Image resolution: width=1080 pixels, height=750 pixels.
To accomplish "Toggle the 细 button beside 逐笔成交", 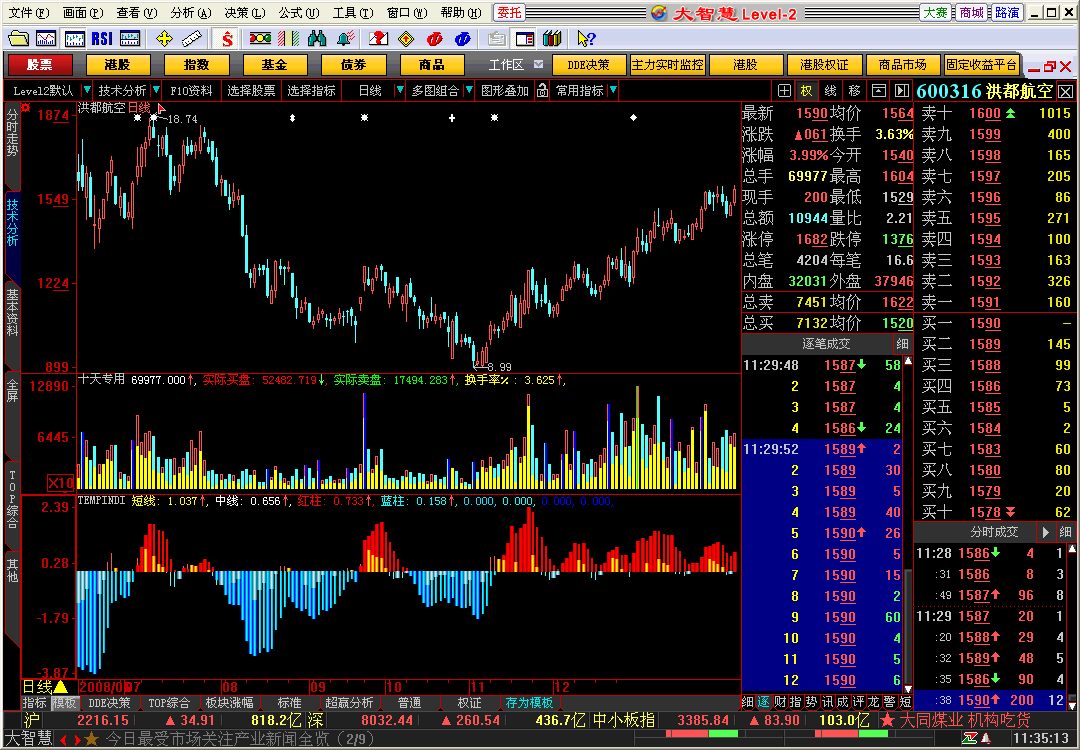I will point(902,344).
